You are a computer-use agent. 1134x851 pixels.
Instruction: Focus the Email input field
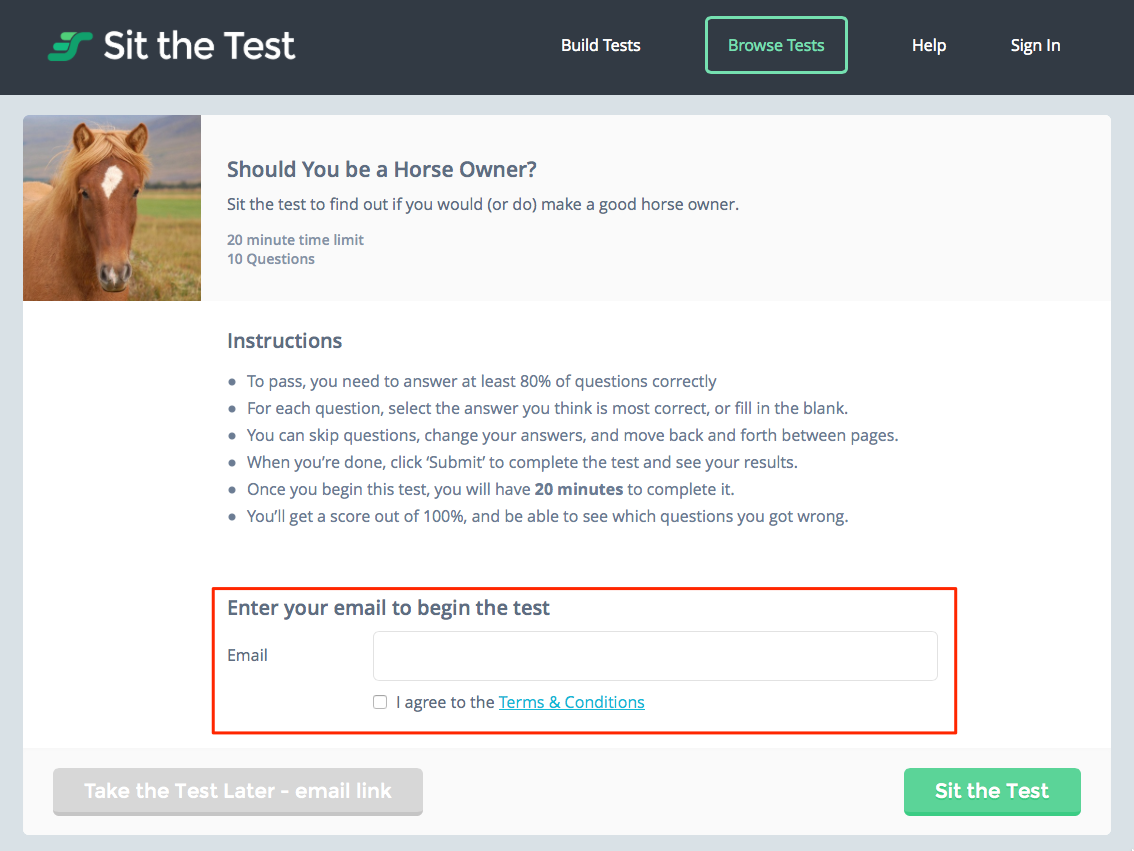coord(655,656)
